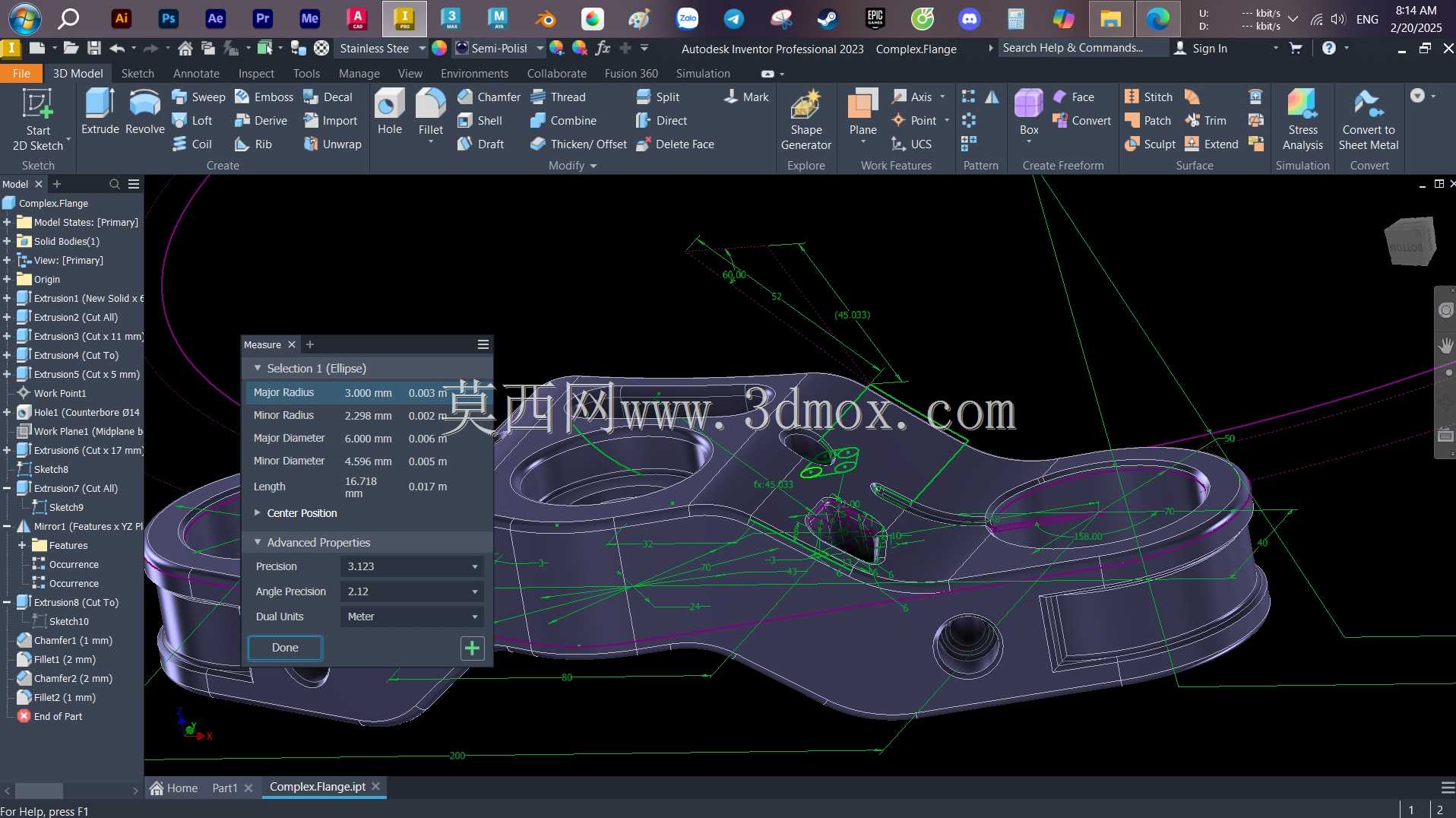This screenshot has width=1456, height=818.
Task: Select the Stitch surface tool
Action: pos(1148,97)
